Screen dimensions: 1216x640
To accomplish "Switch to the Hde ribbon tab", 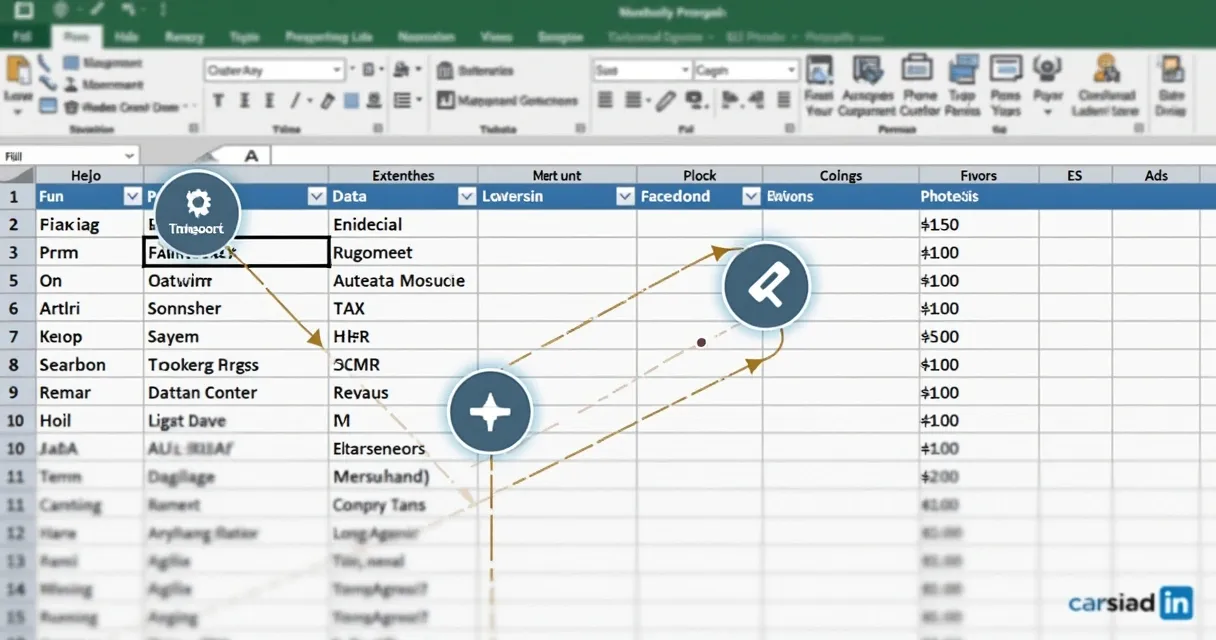I will pyautogui.click(x=127, y=37).
